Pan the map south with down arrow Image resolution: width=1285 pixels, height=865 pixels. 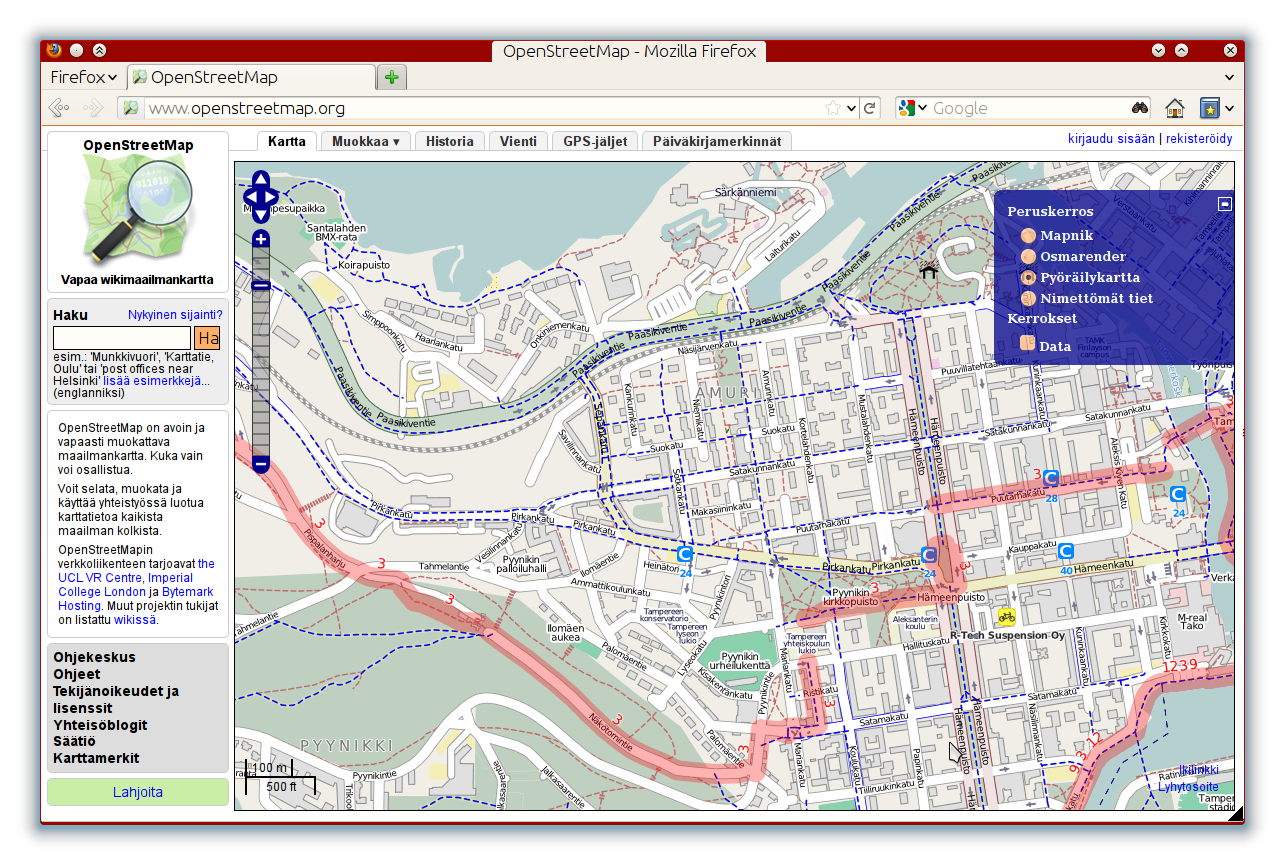pyautogui.click(x=261, y=214)
